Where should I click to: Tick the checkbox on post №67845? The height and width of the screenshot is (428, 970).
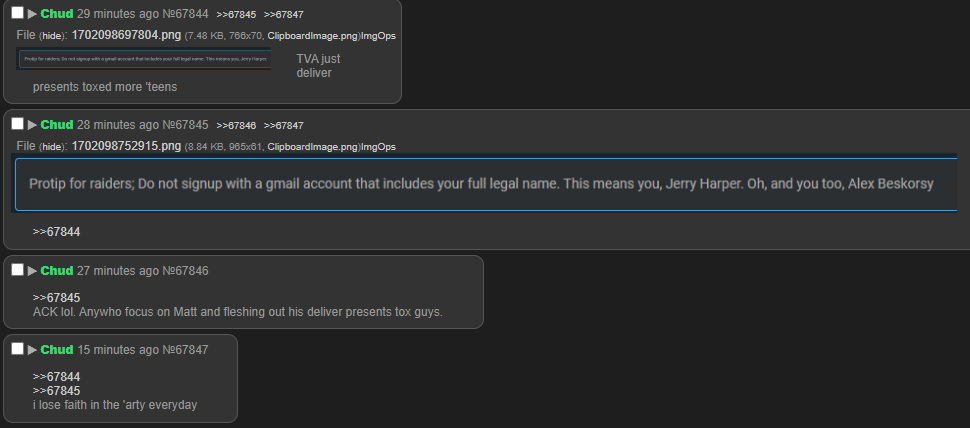click(17, 124)
